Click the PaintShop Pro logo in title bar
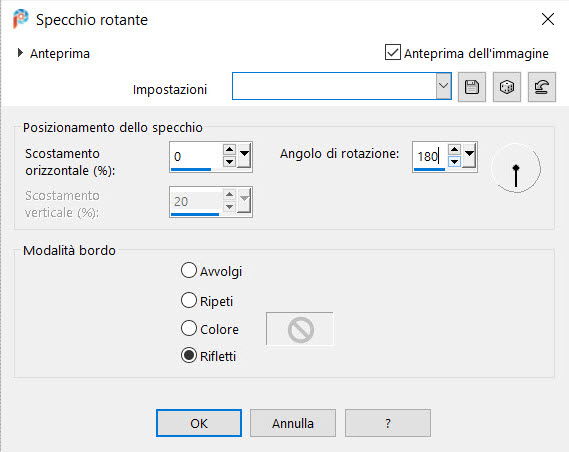The height and width of the screenshot is (452, 569). point(20,19)
